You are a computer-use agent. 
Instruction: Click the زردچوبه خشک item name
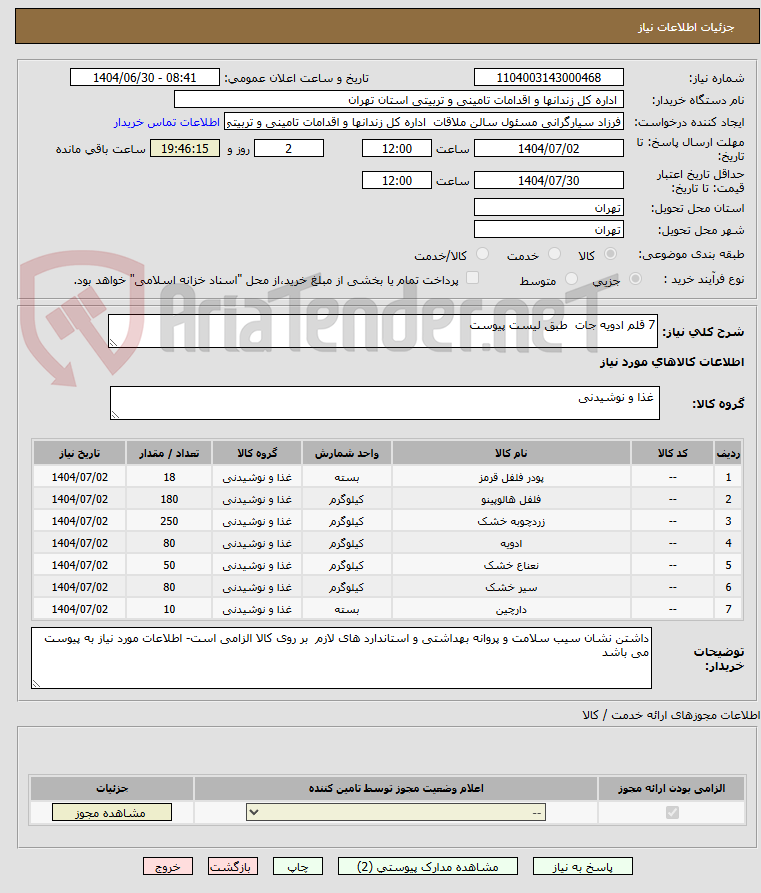511,521
